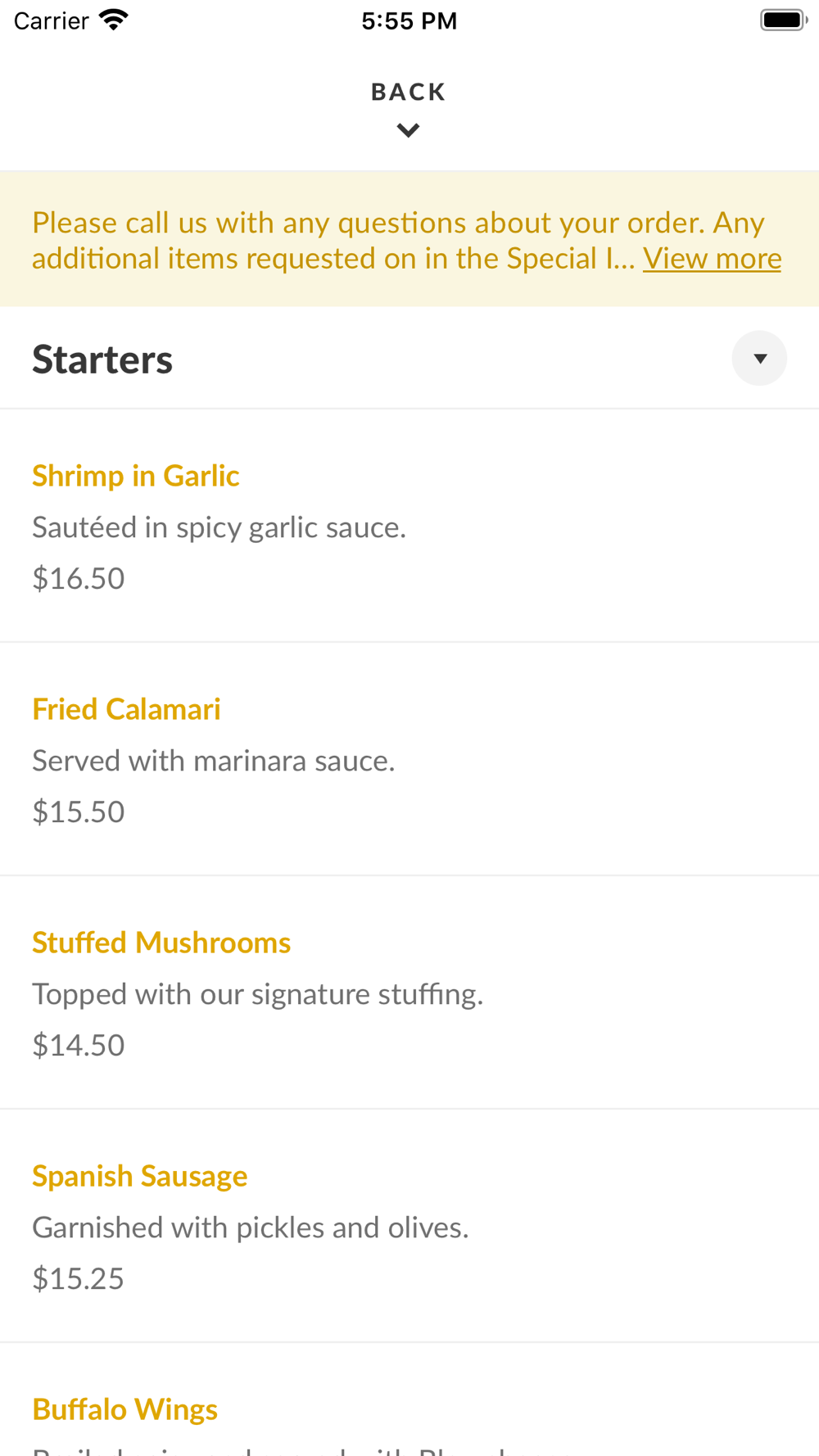819x1456 pixels.
Task: Tap the 5:55 PM clock
Action: click(409, 20)
